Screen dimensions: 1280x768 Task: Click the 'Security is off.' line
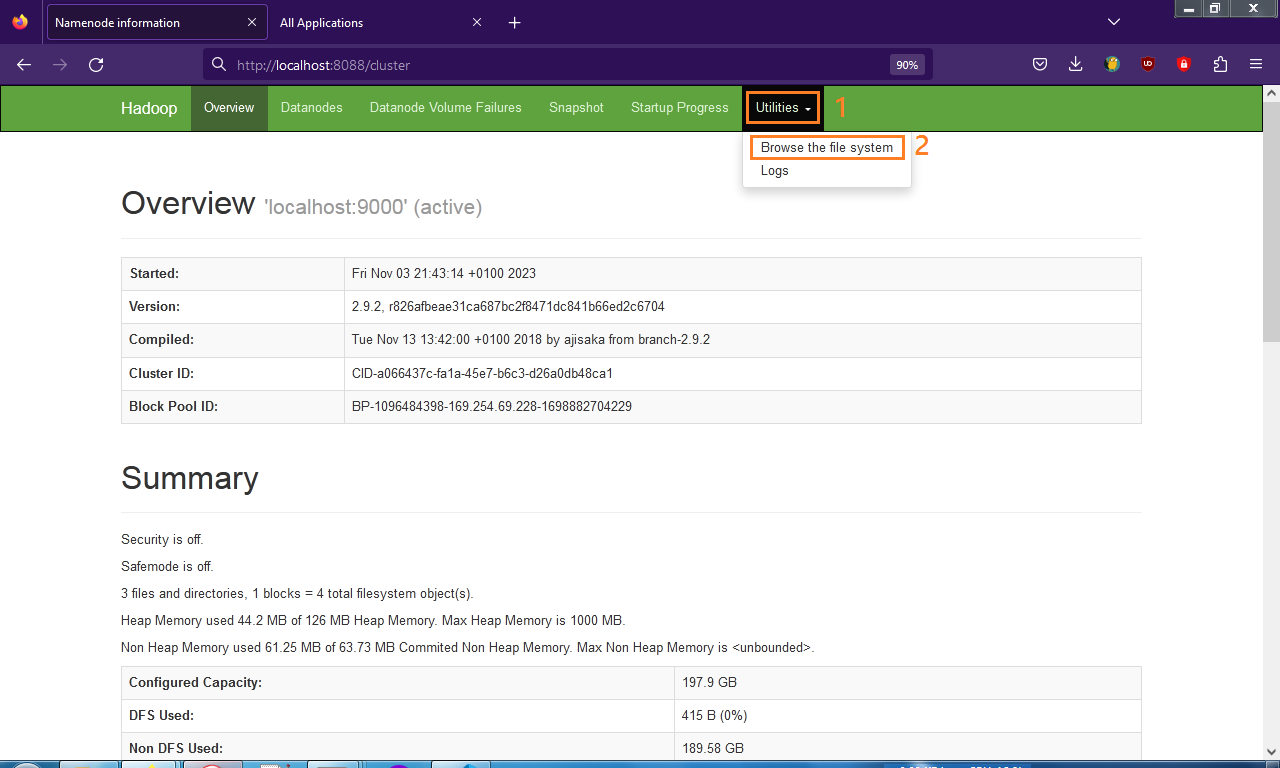coord(162,540)
